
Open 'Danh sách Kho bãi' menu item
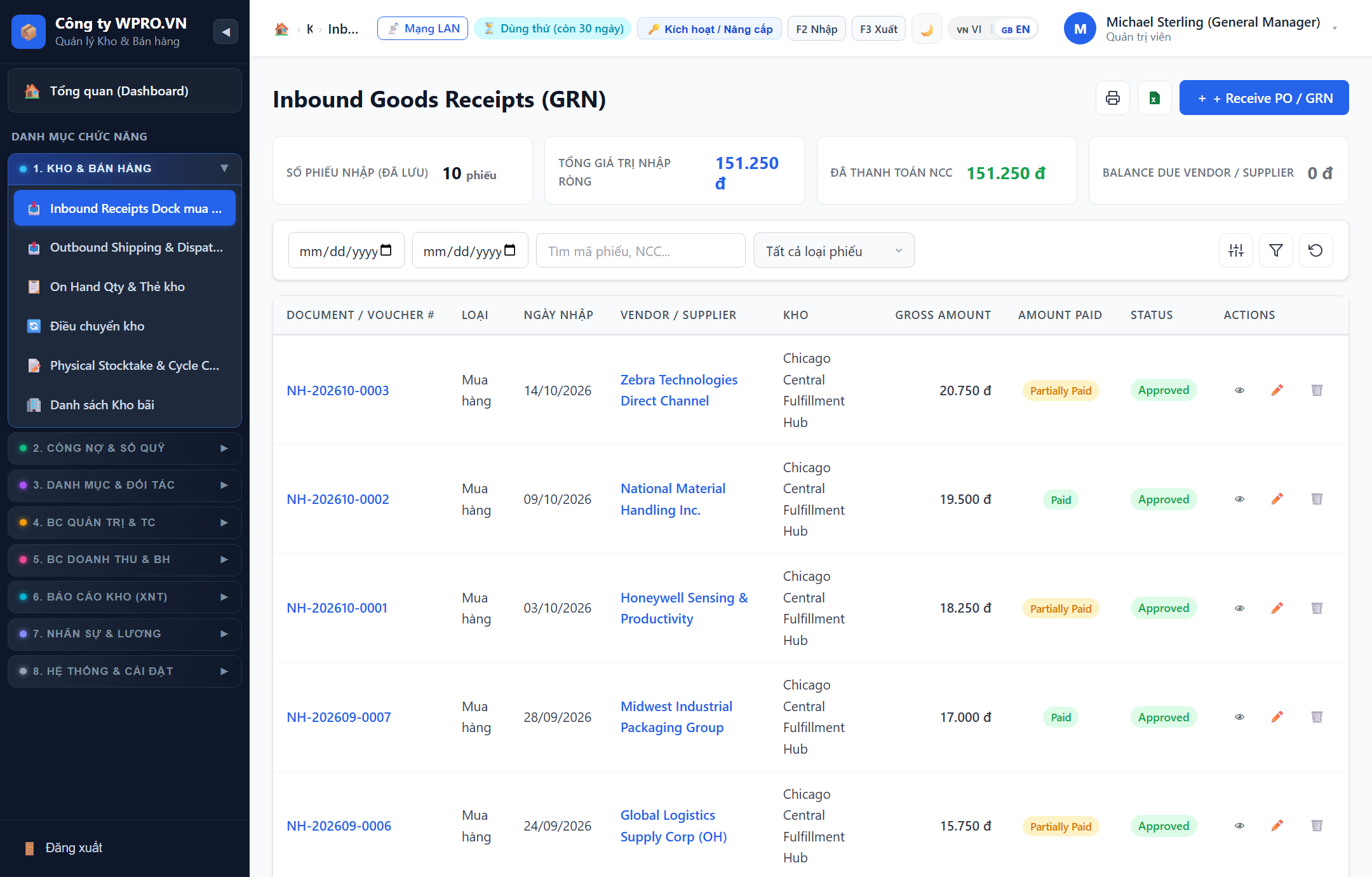(x=124, y=405)
